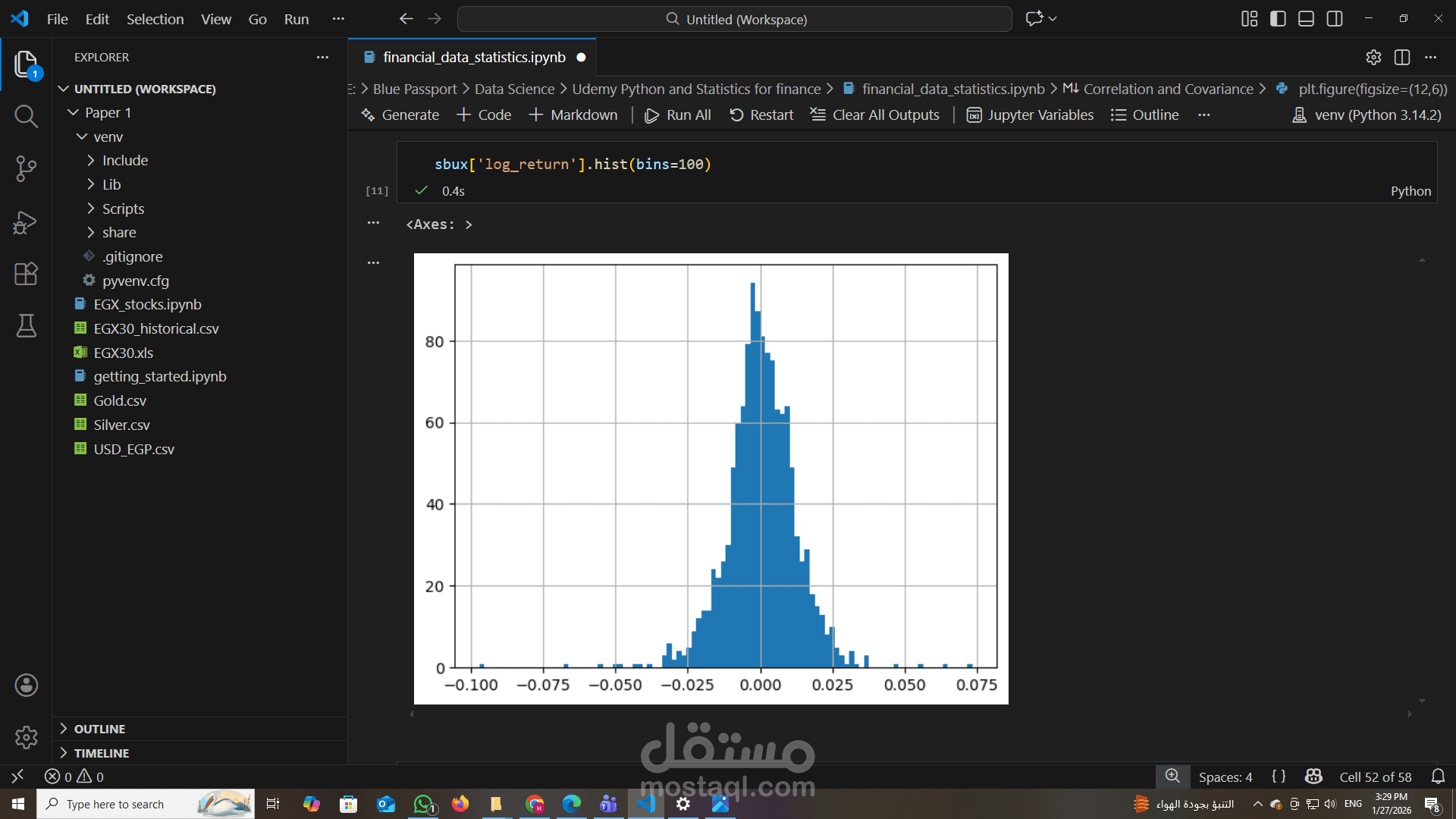Click the workspace search command box
Image resolution: width=1456 pixels, height=819 pixels.
tap(734, 19)
